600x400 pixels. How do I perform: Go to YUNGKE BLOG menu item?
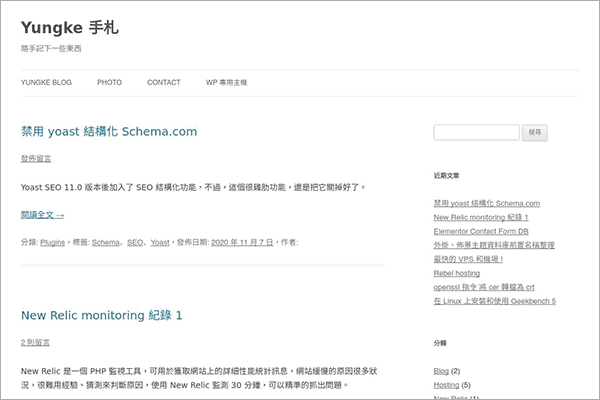click(46, 82)
